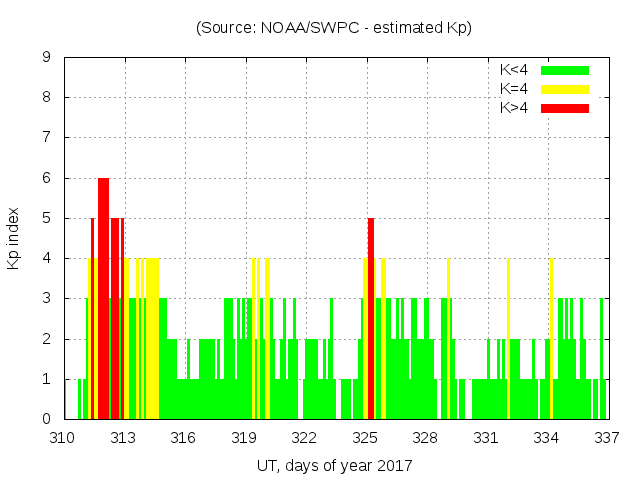Click the NOAA/SWPC source title text
Viewport: 640px width, 480px height.
coord(333,28)
